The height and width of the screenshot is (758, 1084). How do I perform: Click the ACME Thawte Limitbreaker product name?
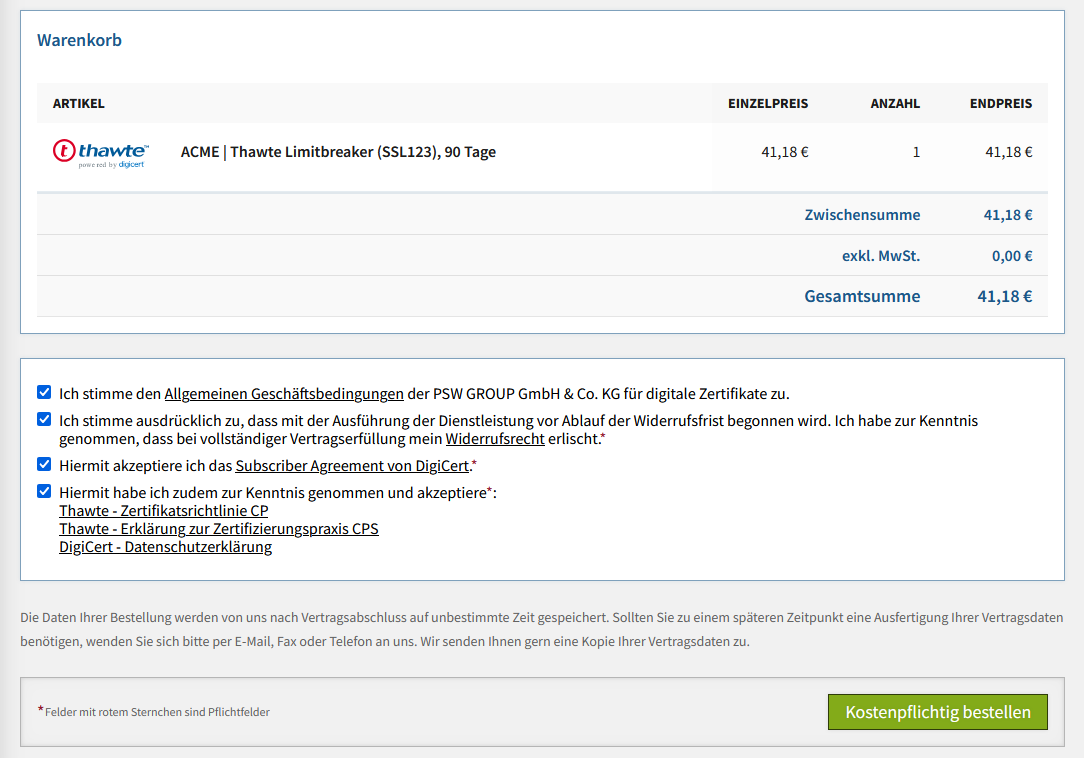point(338,152)
